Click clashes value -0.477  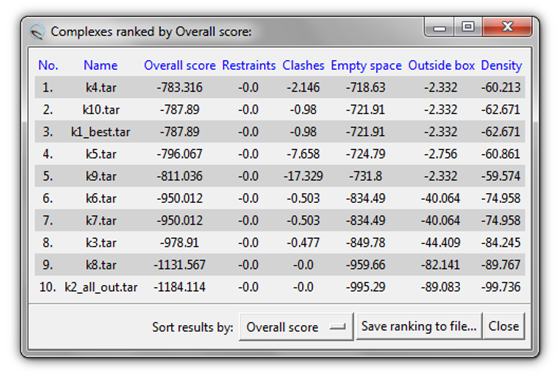[x=303, y=243]
